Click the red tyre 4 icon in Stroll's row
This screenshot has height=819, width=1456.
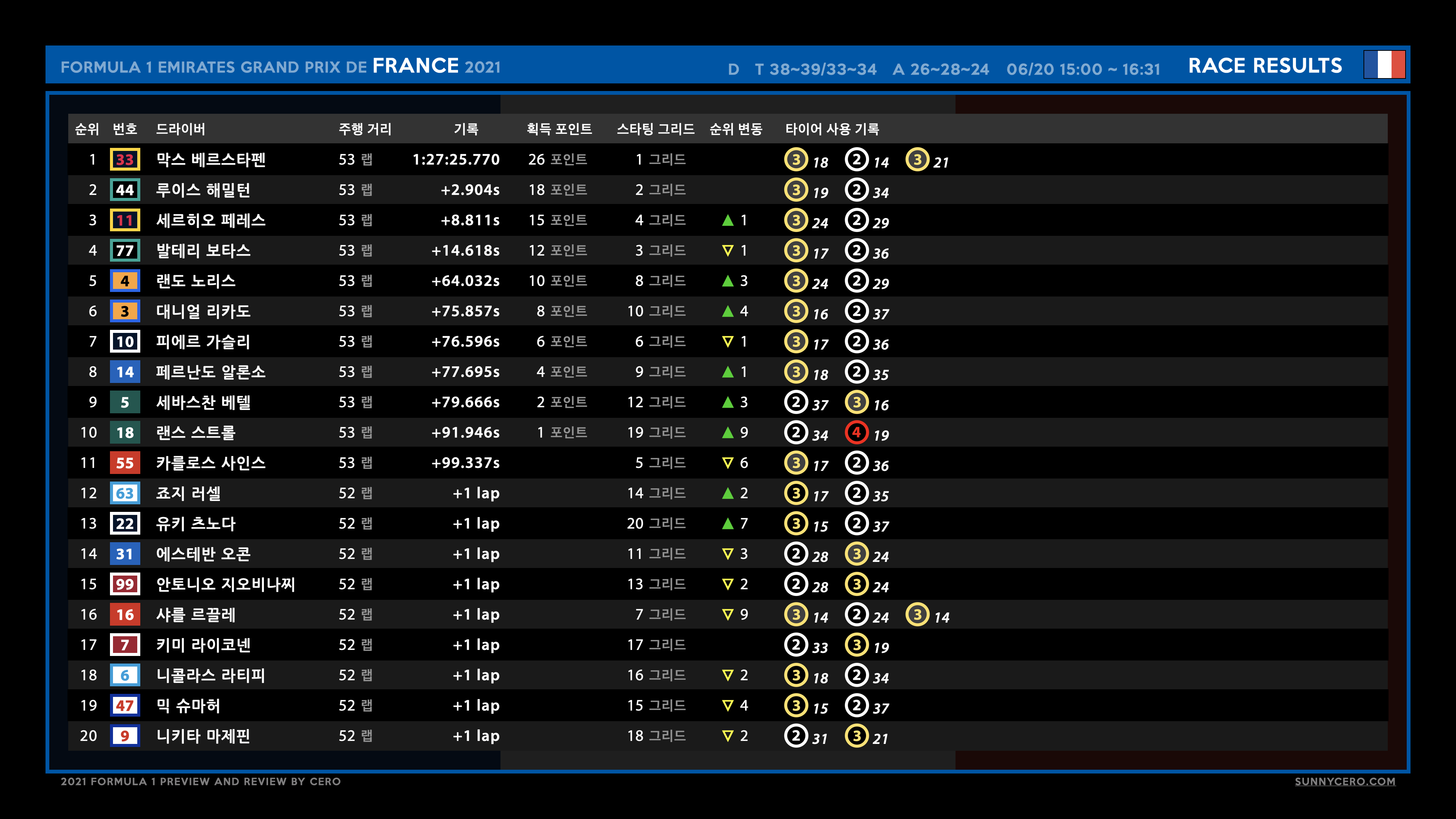click(857, 432)
